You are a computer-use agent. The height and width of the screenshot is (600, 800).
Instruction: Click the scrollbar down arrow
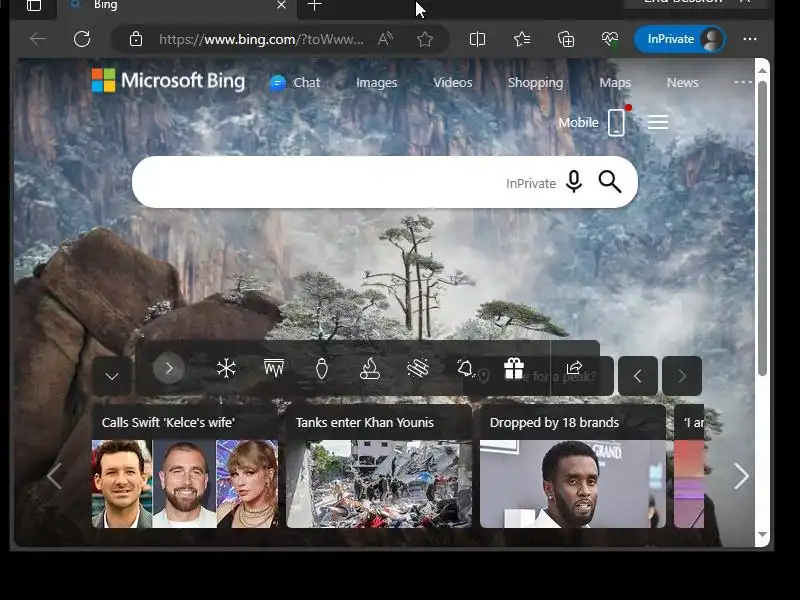[762, 534]
